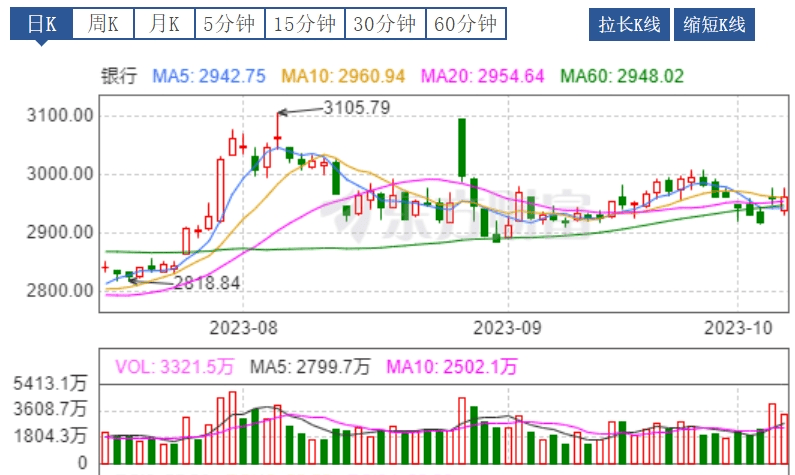The height and width of the screenshot is (475, 795).
Task: Select the 30分钟 interval tab
Action: point(385,24)
